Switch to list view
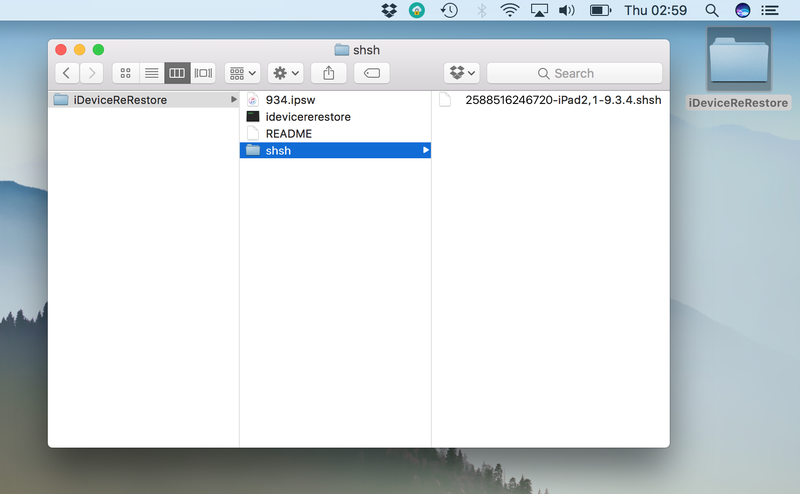 (152, 73)
